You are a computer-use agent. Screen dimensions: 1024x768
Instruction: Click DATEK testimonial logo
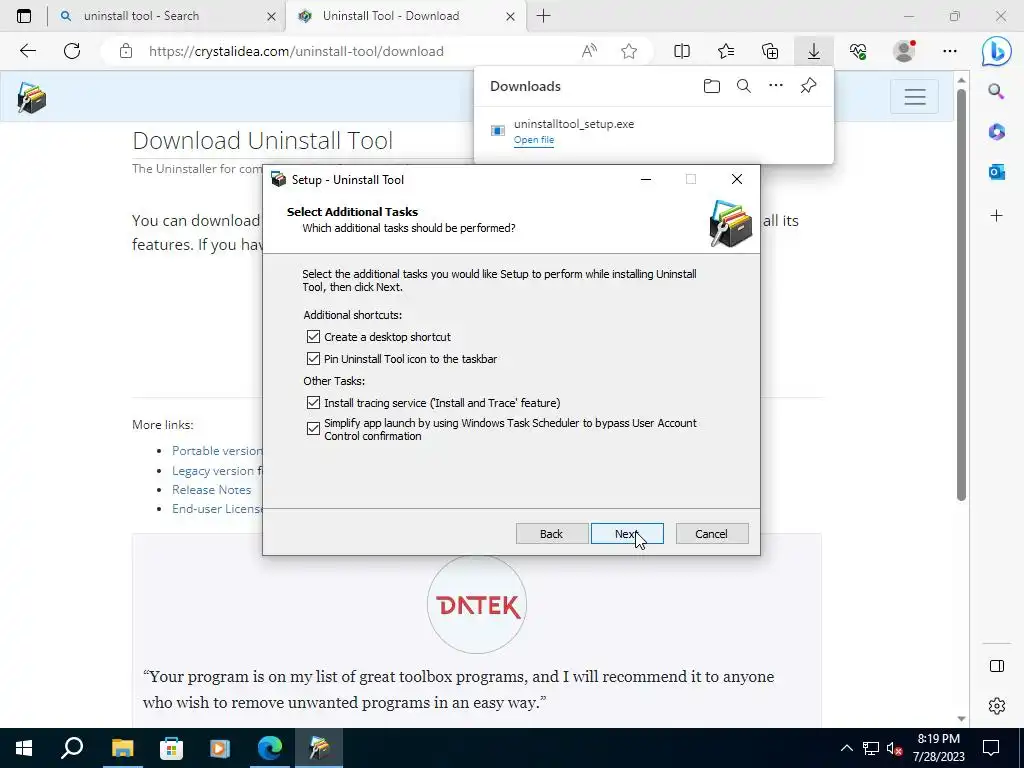tap(477, 605)
